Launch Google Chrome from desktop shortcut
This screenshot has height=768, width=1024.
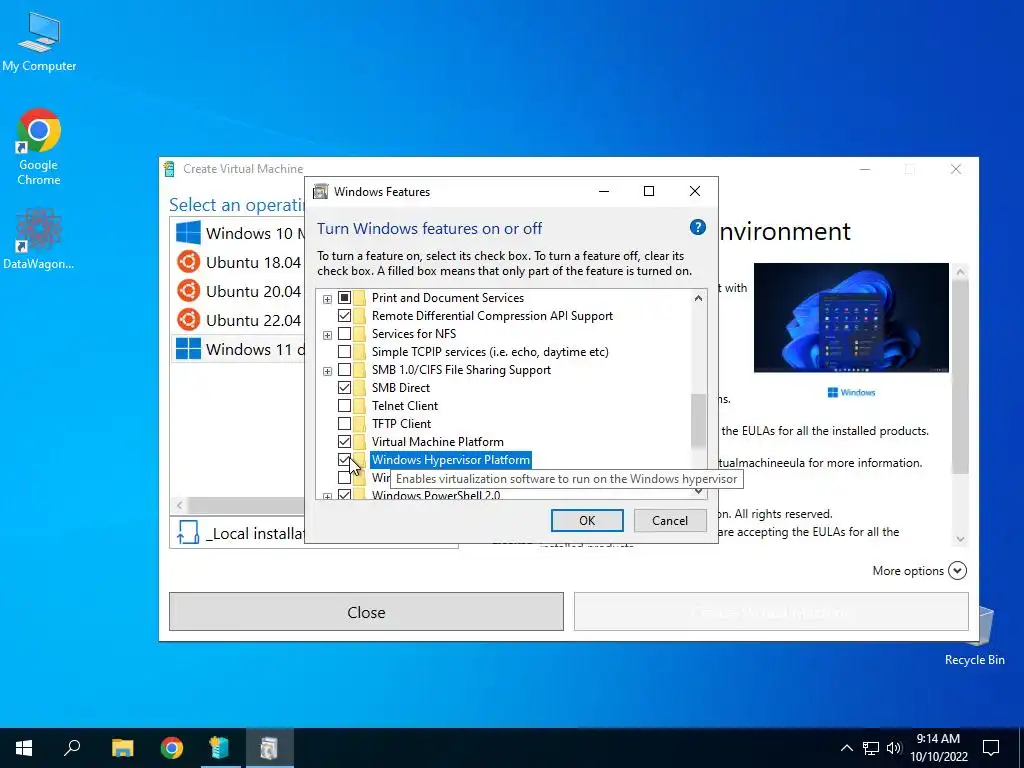click(39, 147)
